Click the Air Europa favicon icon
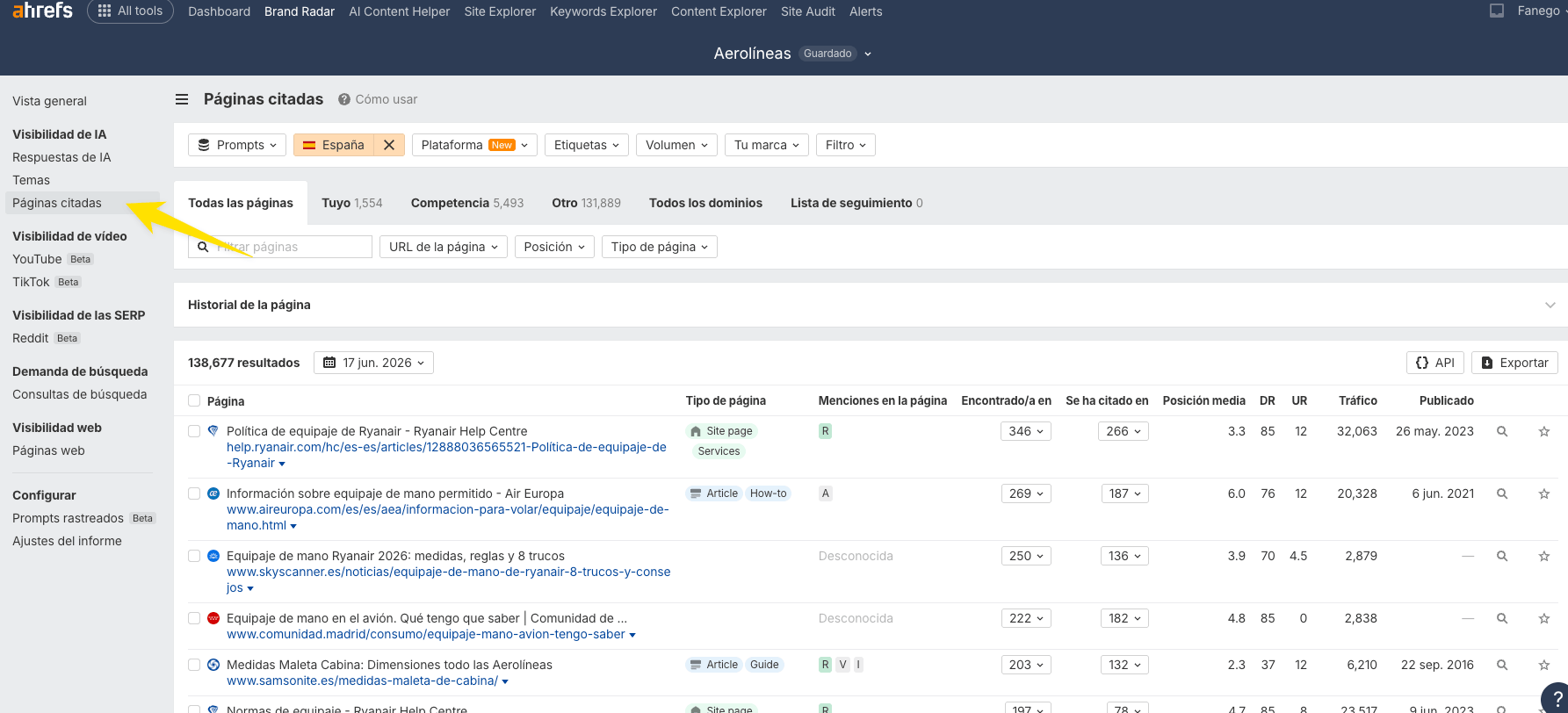This screenshot has width=1568, height=713. (x=213, y=493)
